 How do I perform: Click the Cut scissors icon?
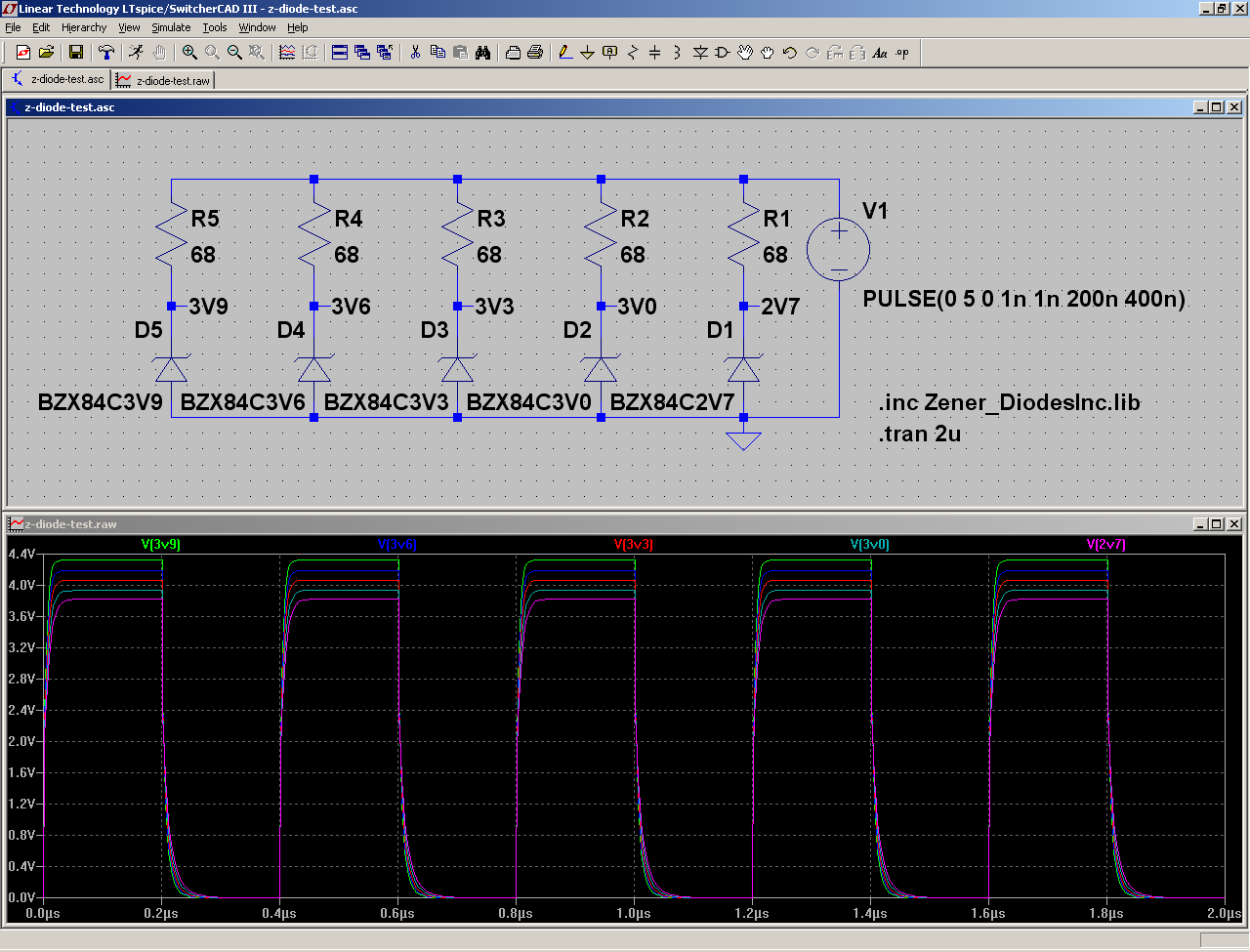pyautogui.click(x=415, y=53)
